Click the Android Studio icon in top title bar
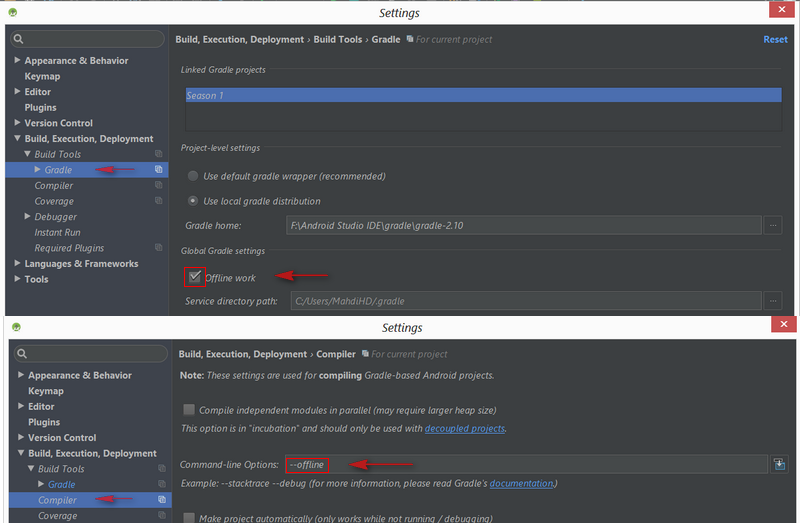This screenshot has height=523, width=800. point(12,12)
